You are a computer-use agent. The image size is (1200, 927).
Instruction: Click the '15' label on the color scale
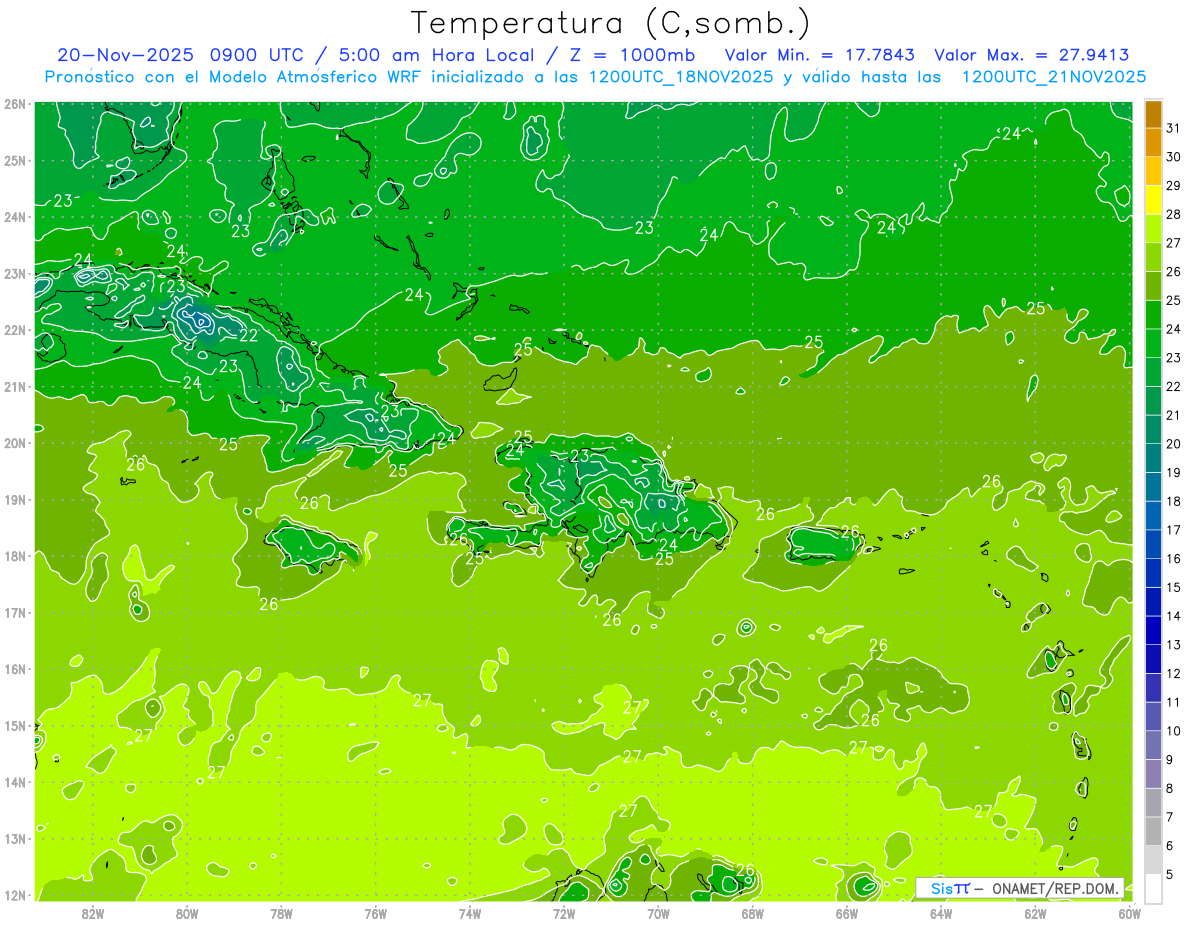pyautogui.click(x=1174, y=587)
